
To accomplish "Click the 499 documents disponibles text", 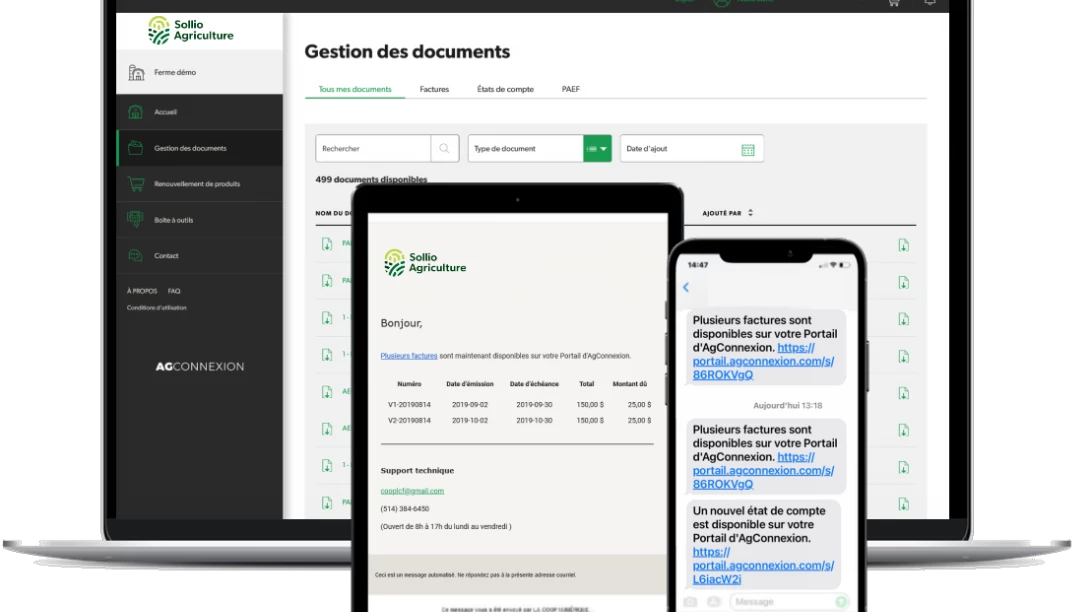I will pos(371,179).
